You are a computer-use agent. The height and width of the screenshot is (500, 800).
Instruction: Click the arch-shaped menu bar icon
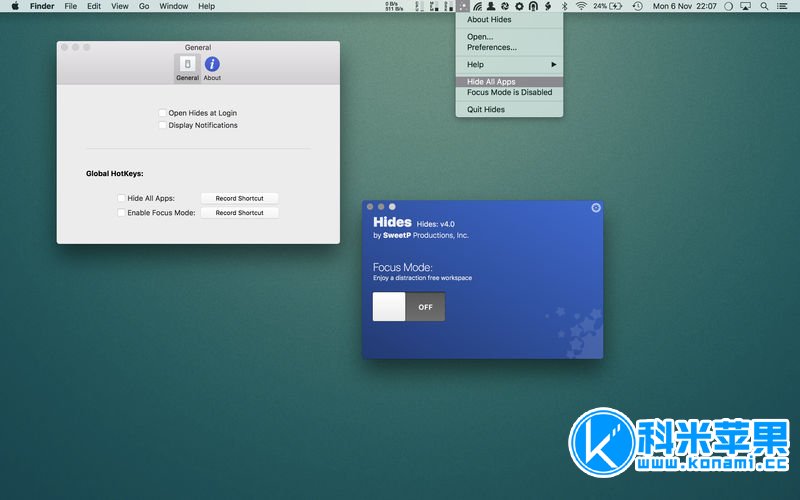(x=533, y=6)
